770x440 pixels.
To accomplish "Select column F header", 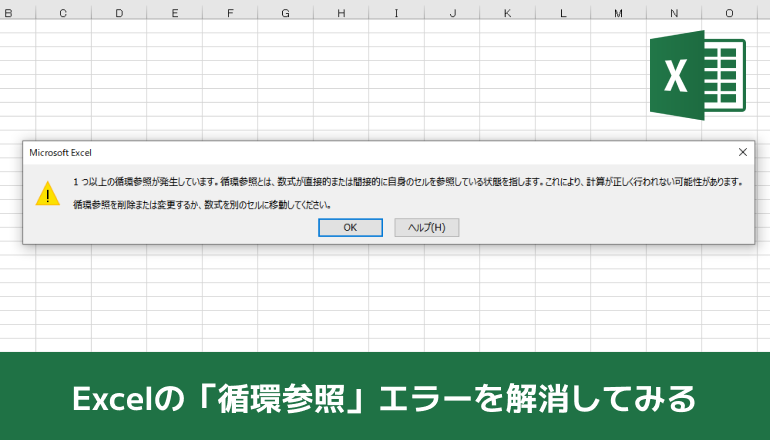I will [x=230, y=13].
